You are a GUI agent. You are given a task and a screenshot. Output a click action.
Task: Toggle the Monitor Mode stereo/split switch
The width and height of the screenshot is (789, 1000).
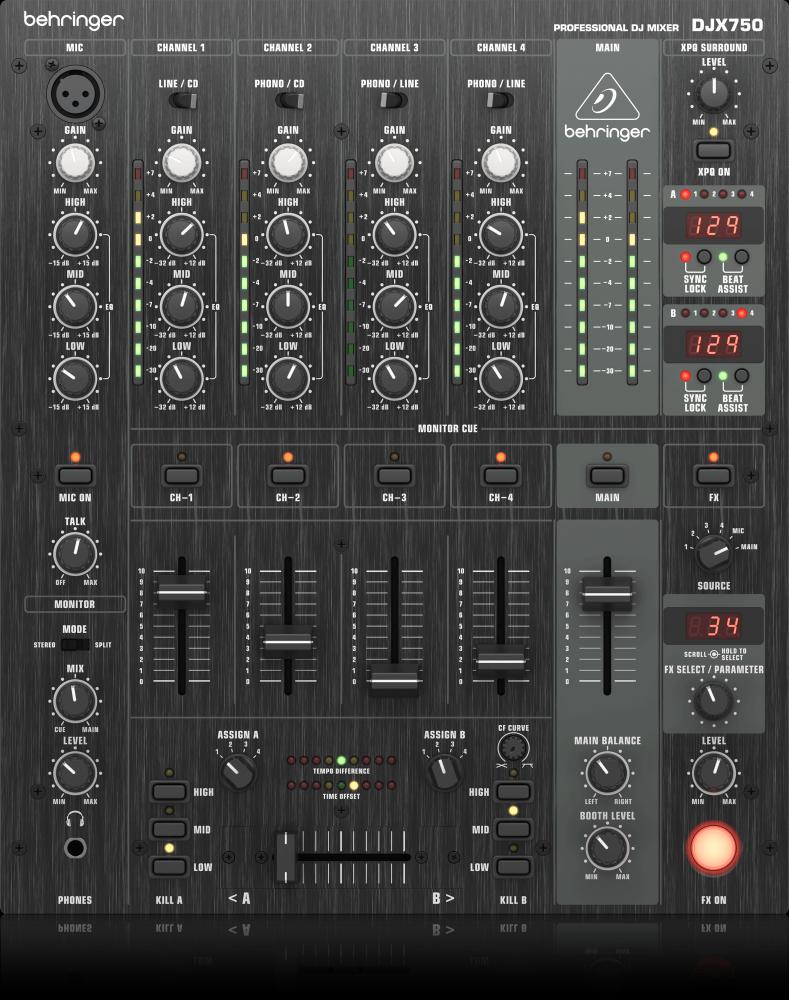75,645
